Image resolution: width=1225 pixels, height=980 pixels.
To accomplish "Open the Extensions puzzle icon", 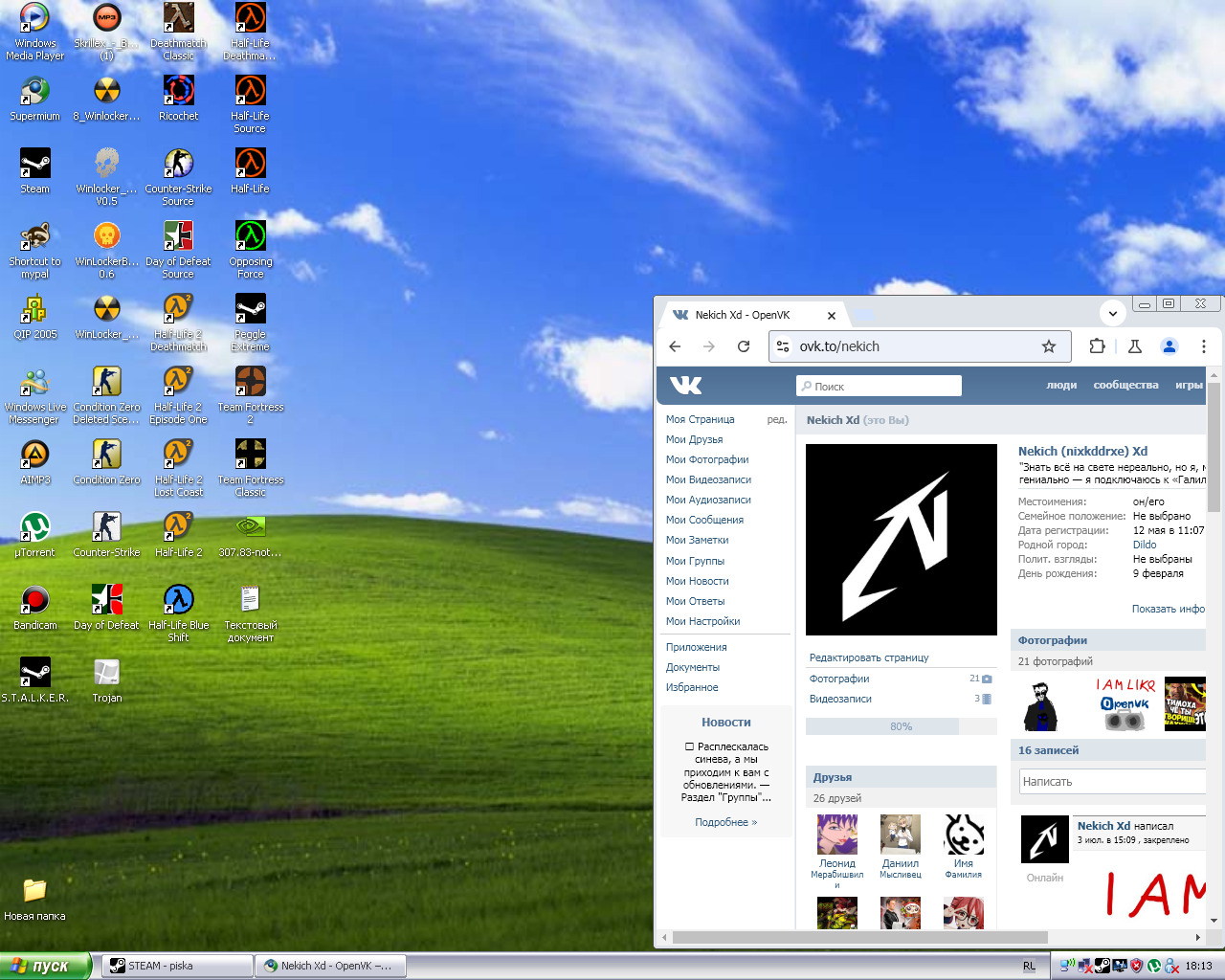I will pos(1097,346).
